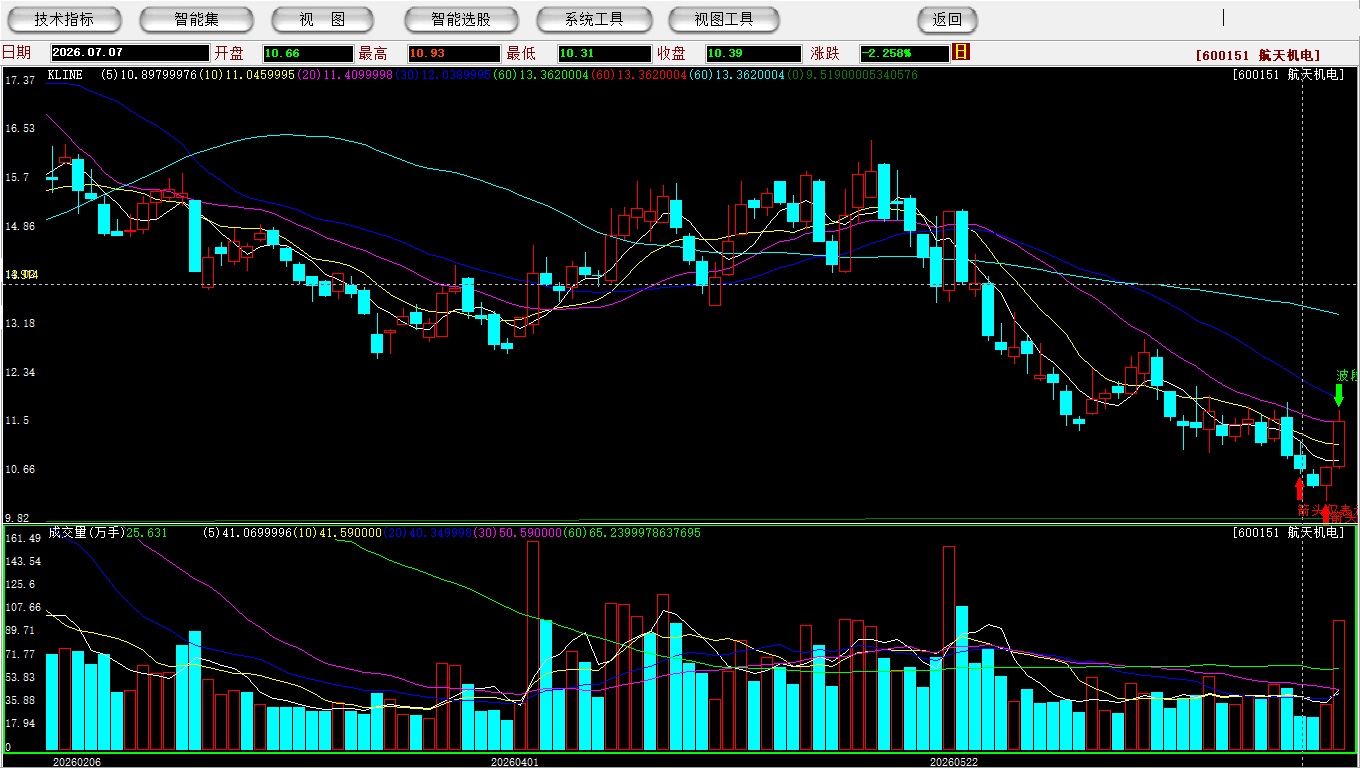Click the 成交量(万手) volume panel label
The image size is (1360, 768).
[x=86, y=533]
